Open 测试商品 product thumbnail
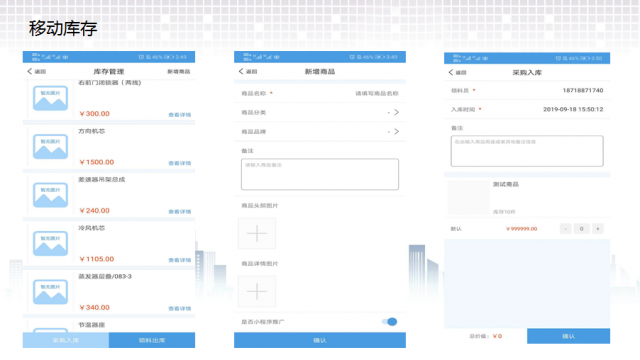640x360 pixels. click(x=468, y=198)
